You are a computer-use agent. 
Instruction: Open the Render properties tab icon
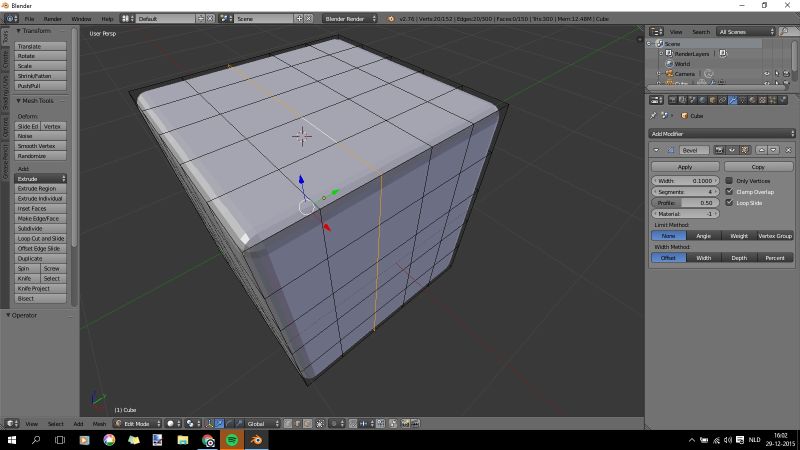coord(673,100)
